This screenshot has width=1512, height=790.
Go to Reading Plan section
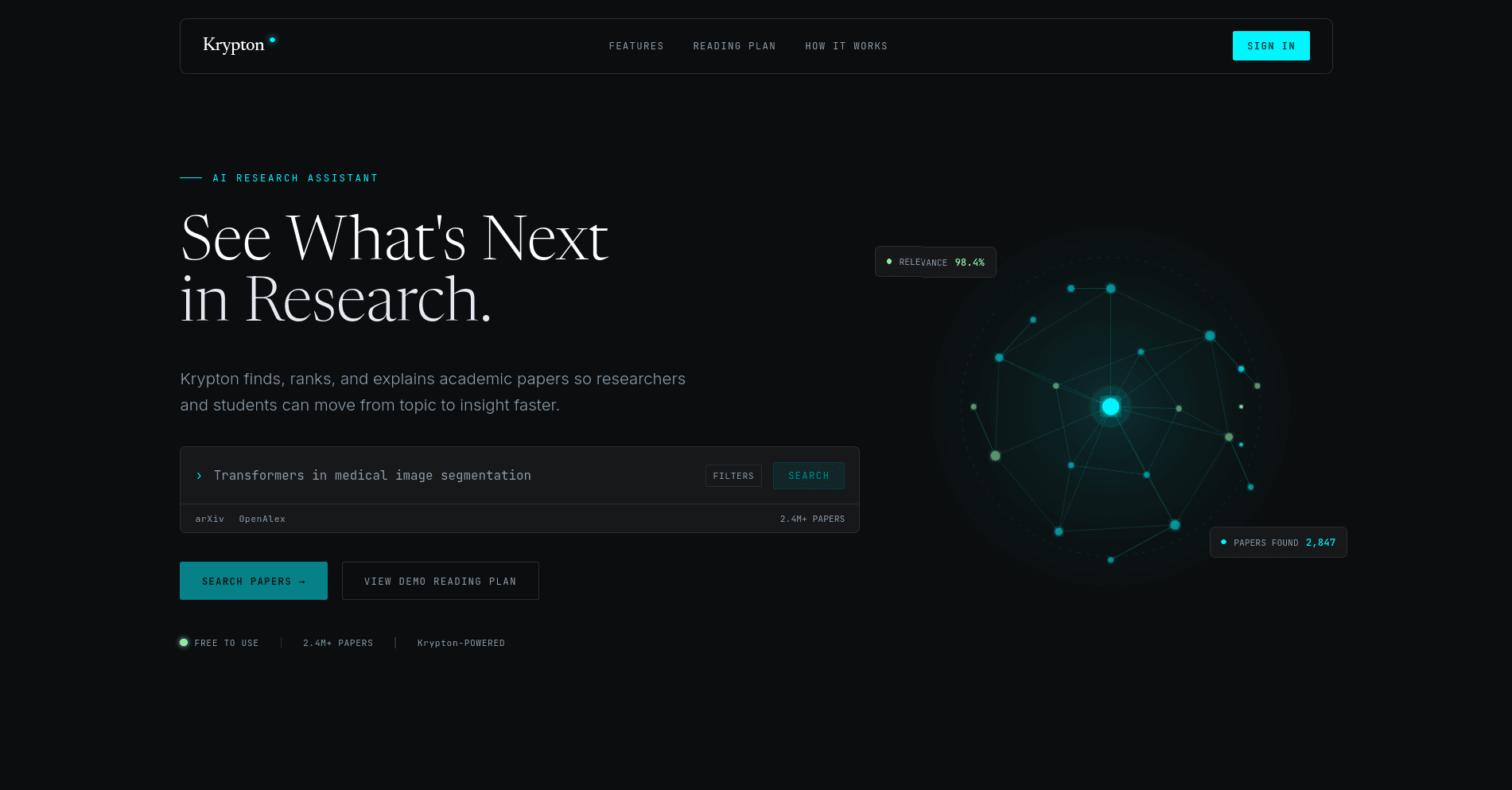pyautogui.click(x=734, y=46)
